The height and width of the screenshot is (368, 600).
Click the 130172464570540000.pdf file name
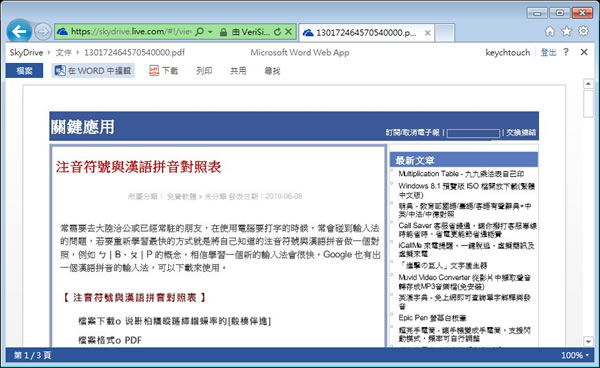(x=134, y=52)
